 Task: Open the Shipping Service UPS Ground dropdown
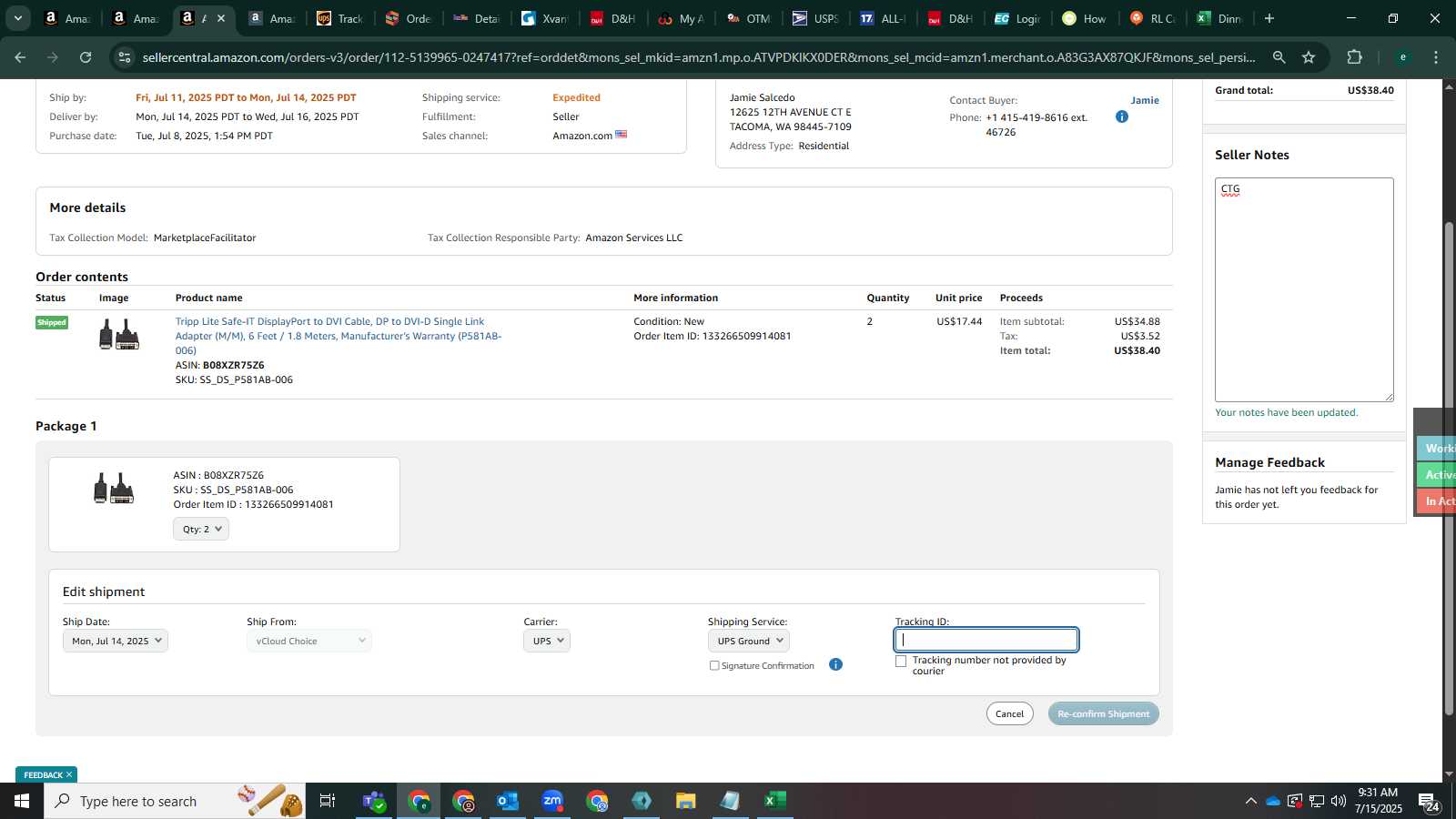749,641
